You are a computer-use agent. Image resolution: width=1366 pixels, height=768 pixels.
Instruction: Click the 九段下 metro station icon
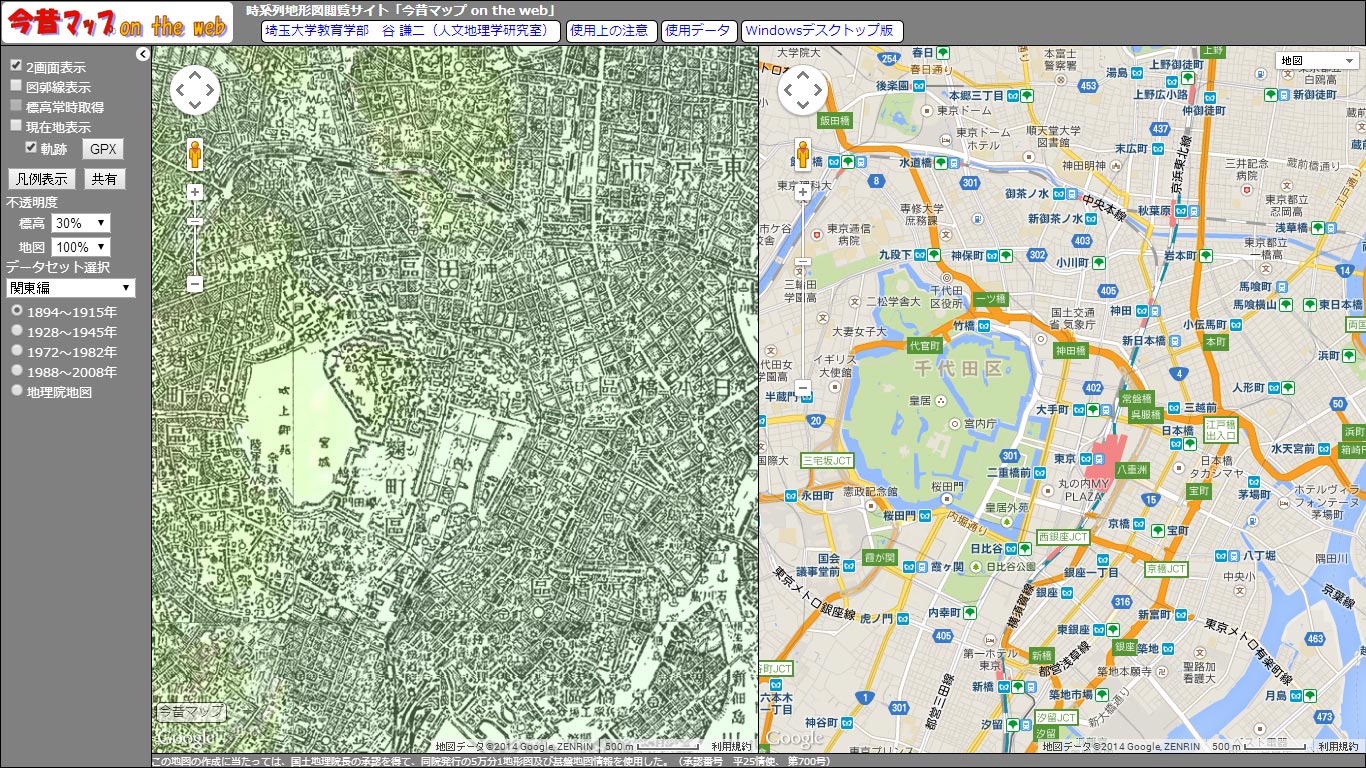[918, 255]
